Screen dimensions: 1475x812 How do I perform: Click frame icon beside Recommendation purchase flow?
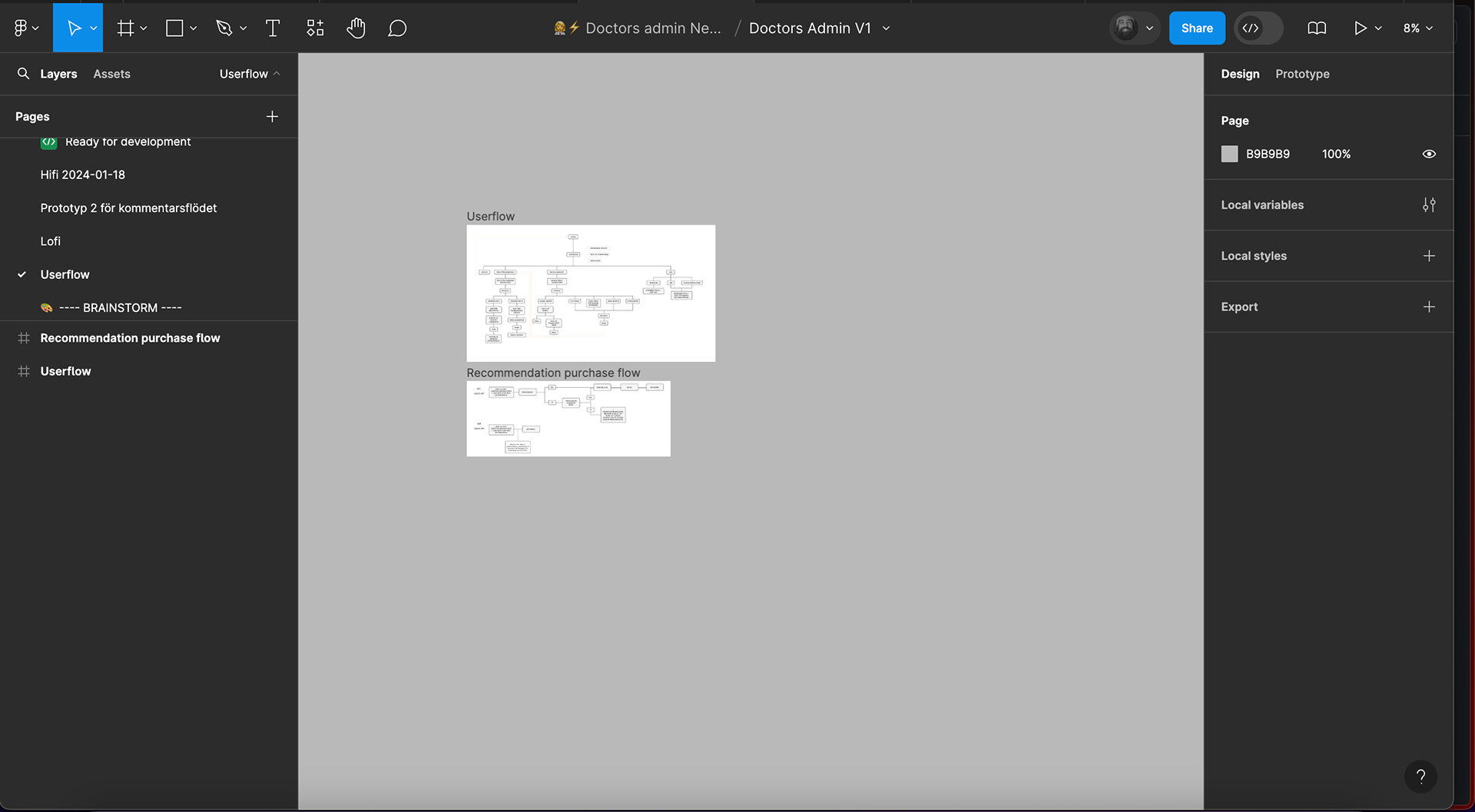[24, 338]
